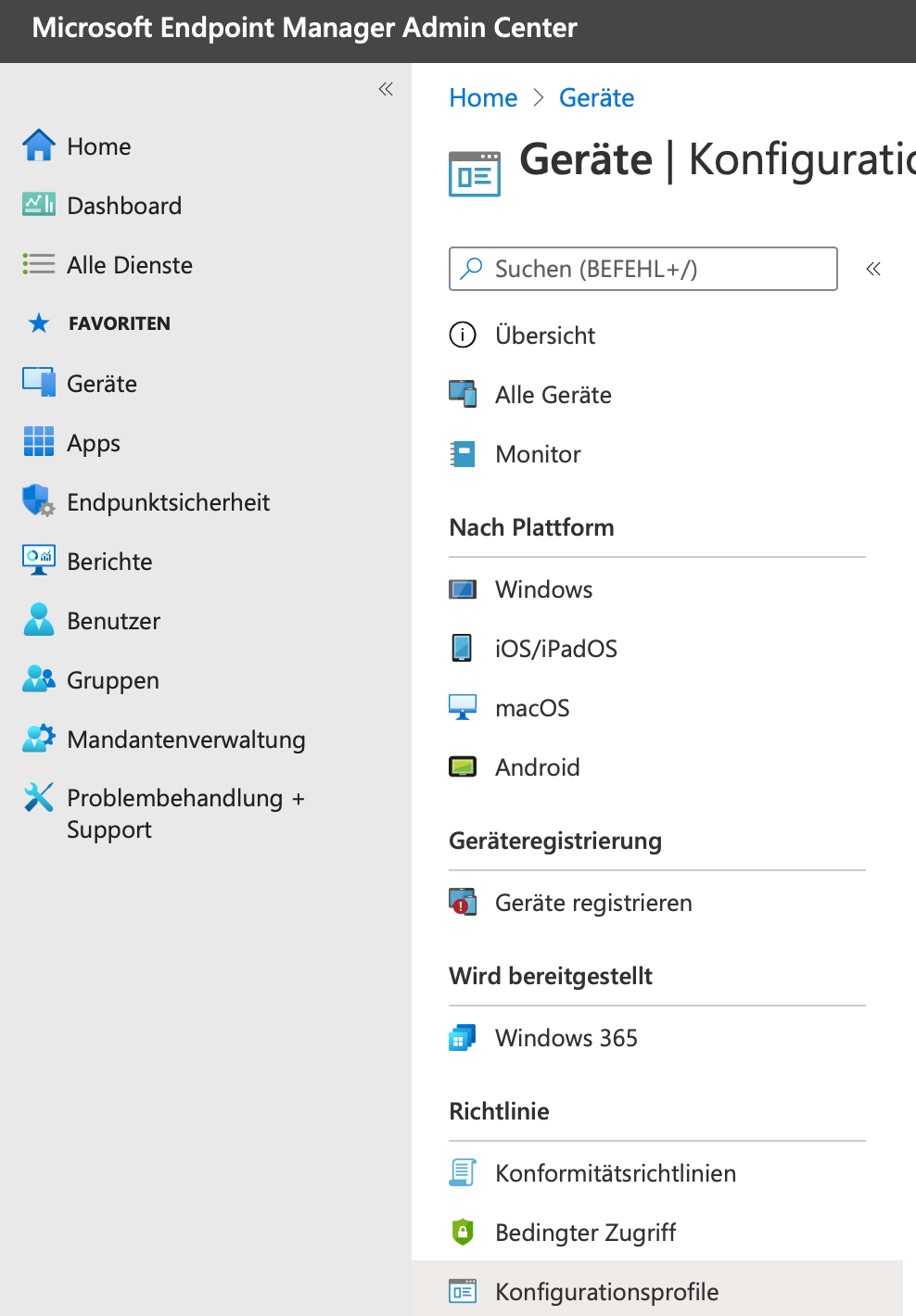Click the Geräte breadcrumb link
This screenshot has height=1316, width=916.
(x=596, y=98)
